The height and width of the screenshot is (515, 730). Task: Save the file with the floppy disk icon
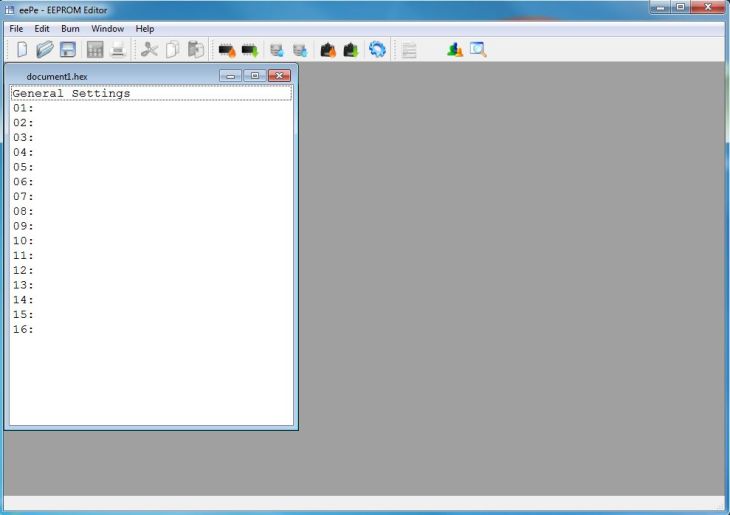click(x=68, y=49)
